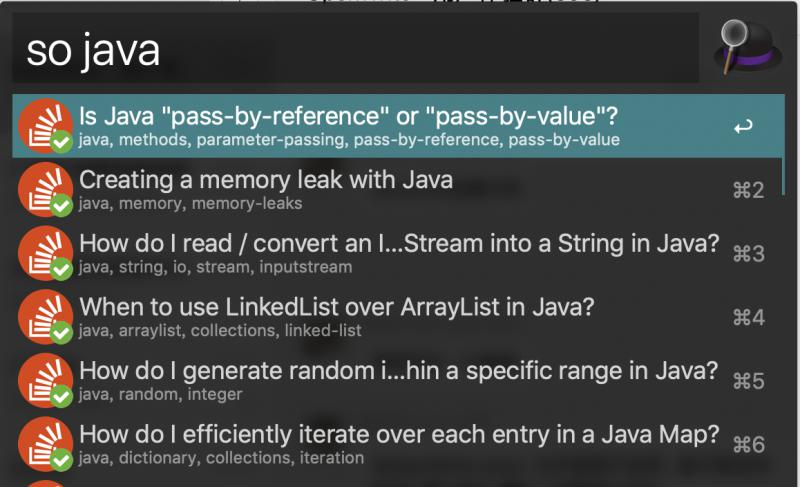Click the ⌘2 shortcut label

[748, 190]
